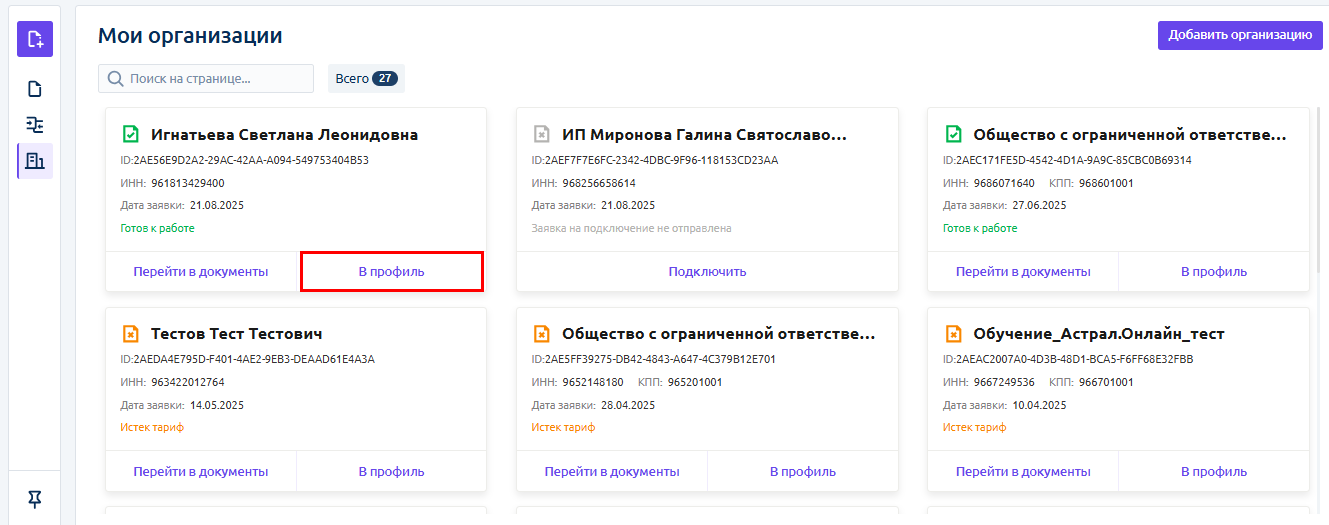The height and width of the screenshot is (525, 1329).
Task: Click gray status icon of ИП Миронова card
Action: 541,134
